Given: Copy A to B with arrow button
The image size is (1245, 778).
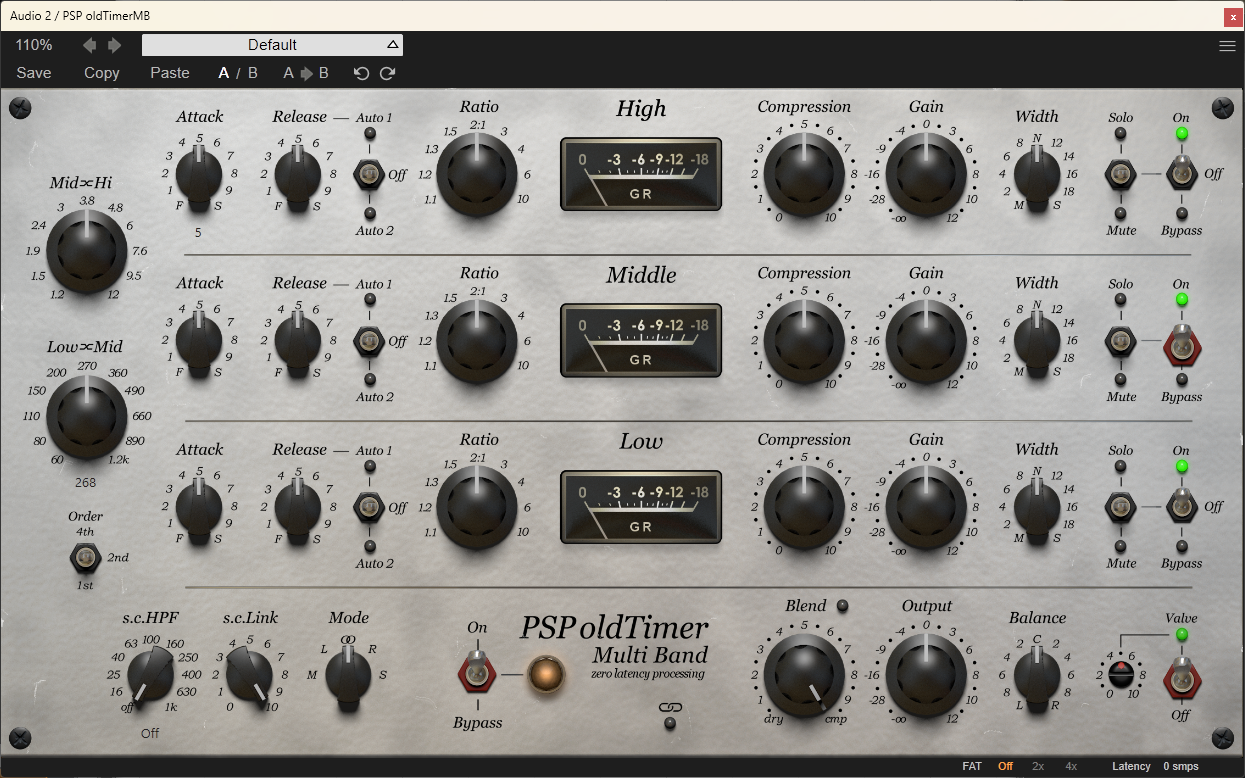Looking at the screenshot, I should click(307, 73).
